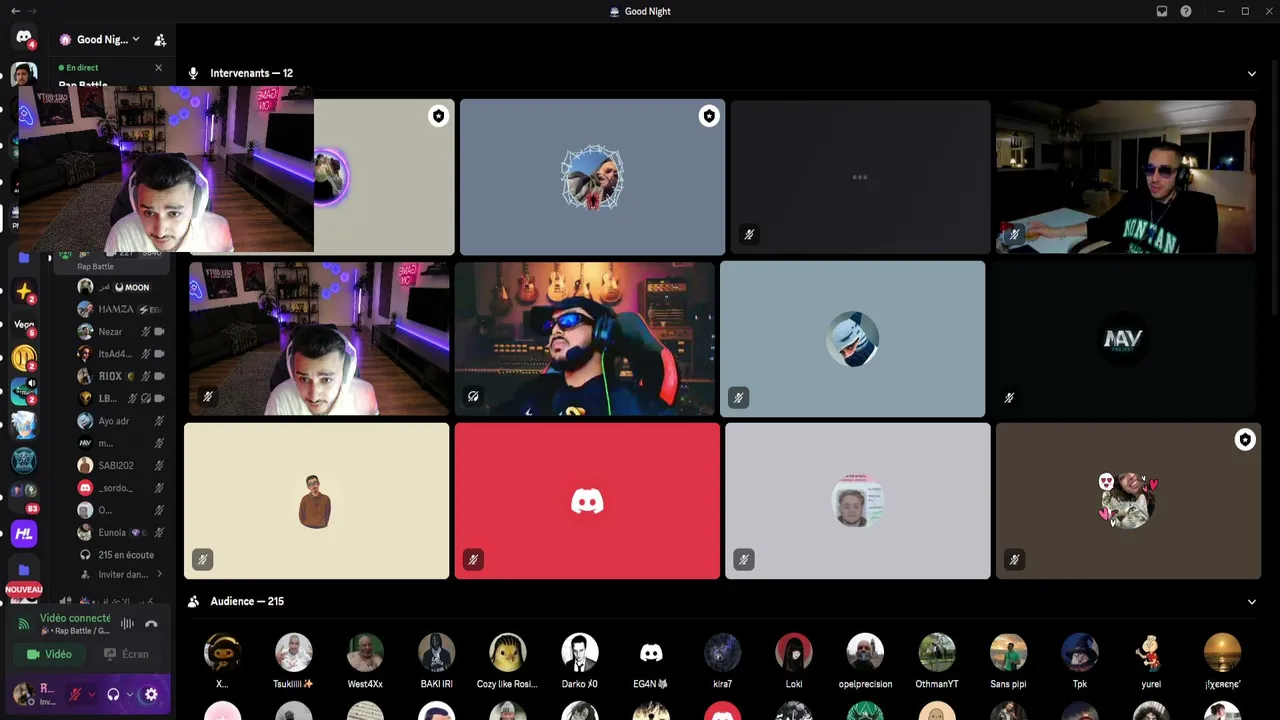1280x720 pixels.
Task: Open the microphone options arrow
Action: point(91,694)
